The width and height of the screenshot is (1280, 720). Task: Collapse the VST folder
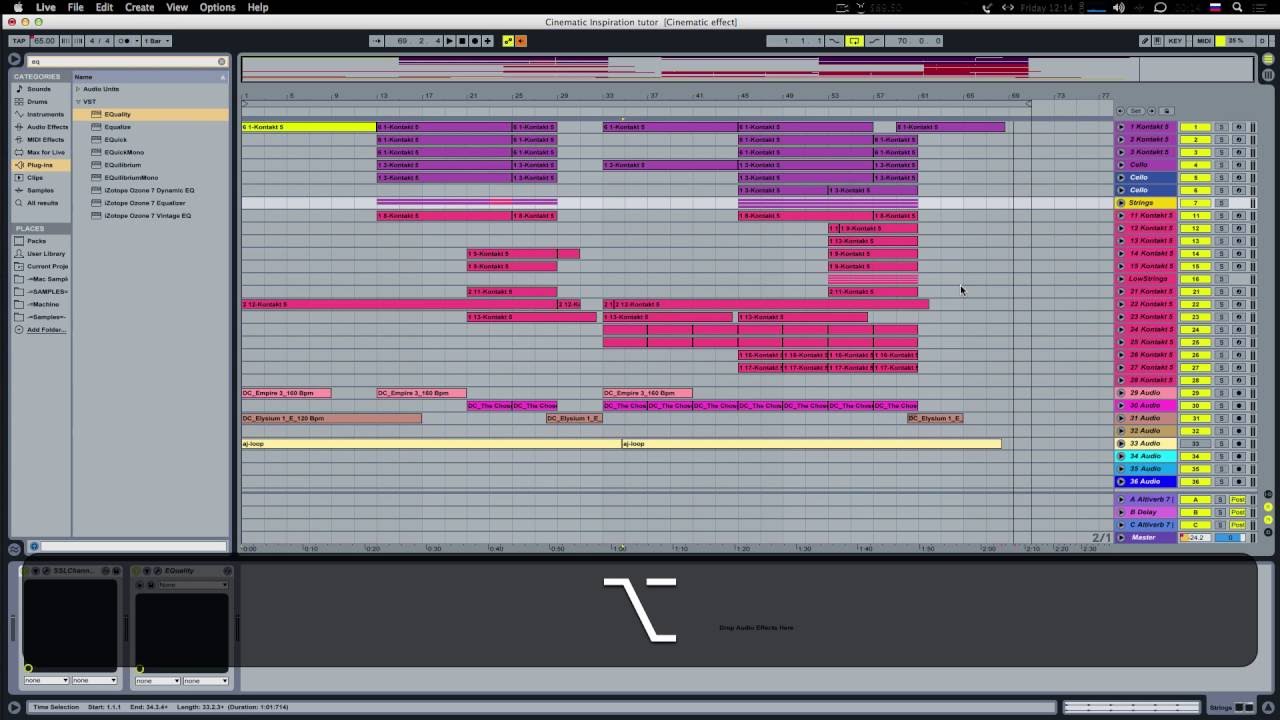click(x=78, y=102)
